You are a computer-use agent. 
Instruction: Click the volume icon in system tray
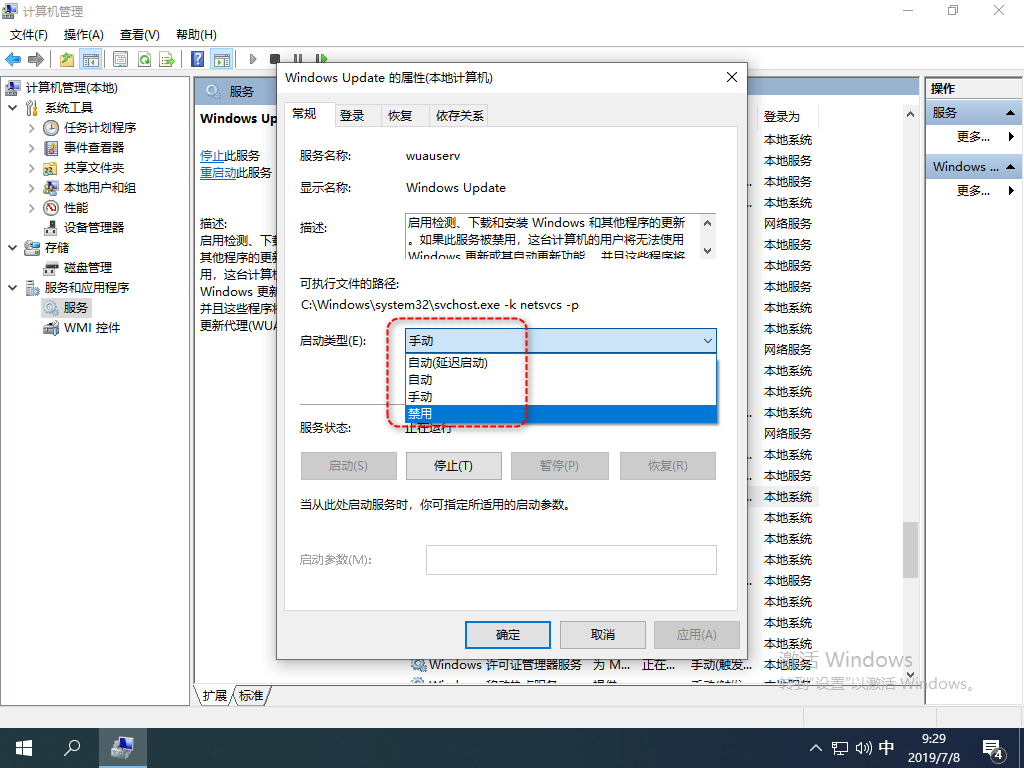(x=863, y=748)
